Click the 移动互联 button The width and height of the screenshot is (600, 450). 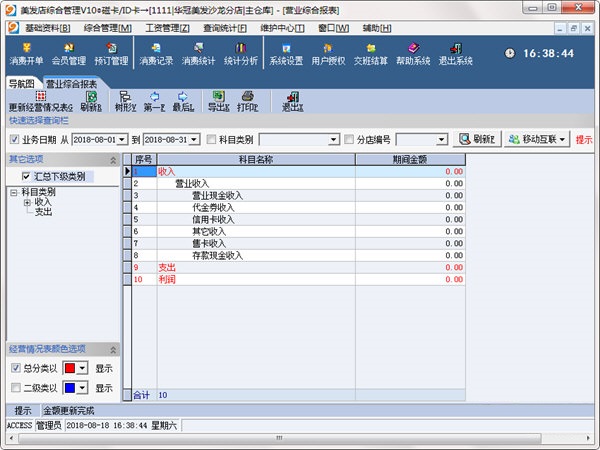pos(537,139)
